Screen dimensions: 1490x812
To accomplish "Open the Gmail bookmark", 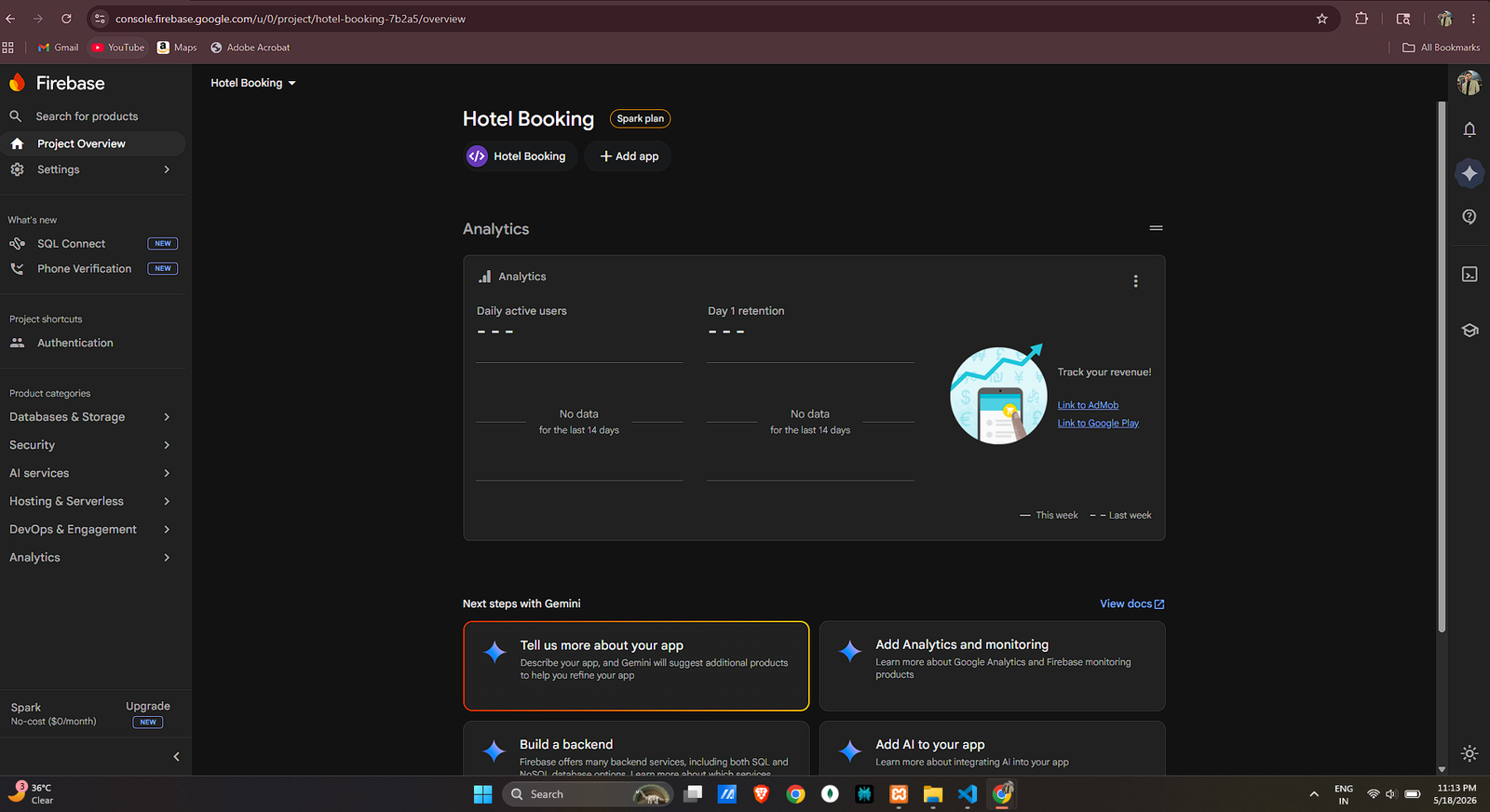I will point(58,47).
